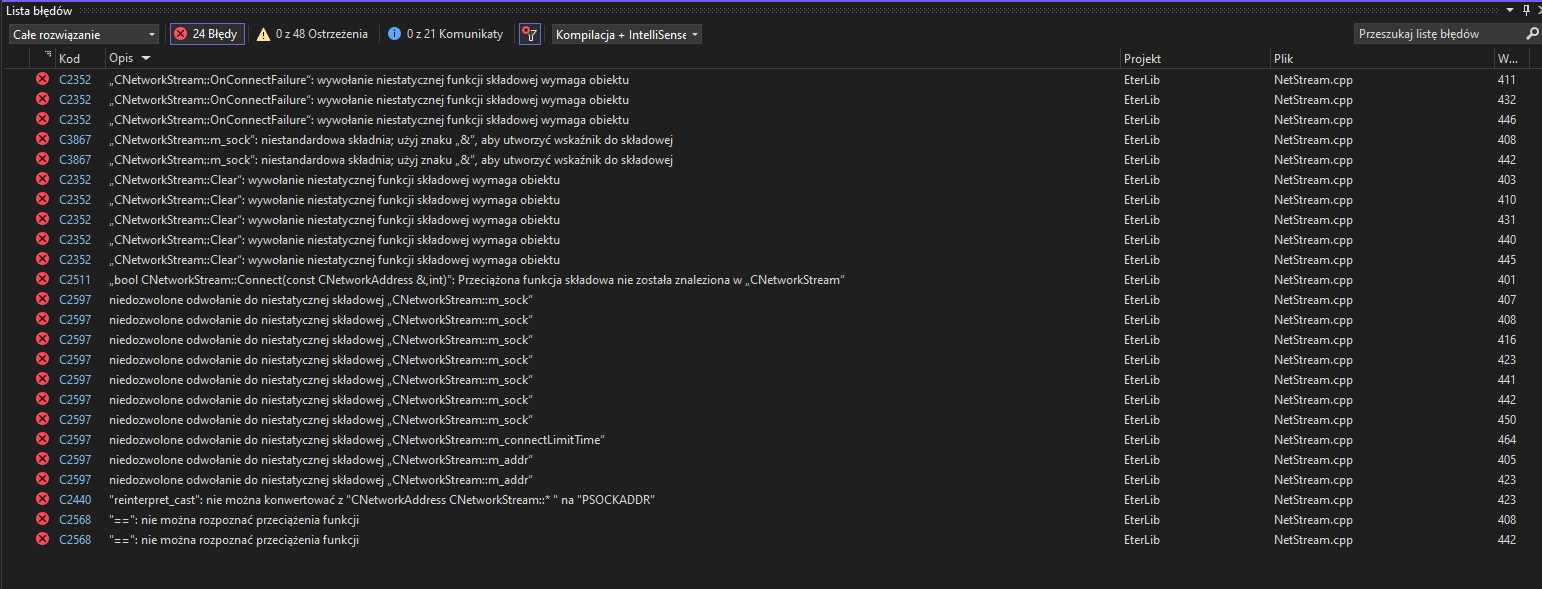1542x589 pixels.
Task: Click the search magnifier icon
Action: [x=1532, y=34]
